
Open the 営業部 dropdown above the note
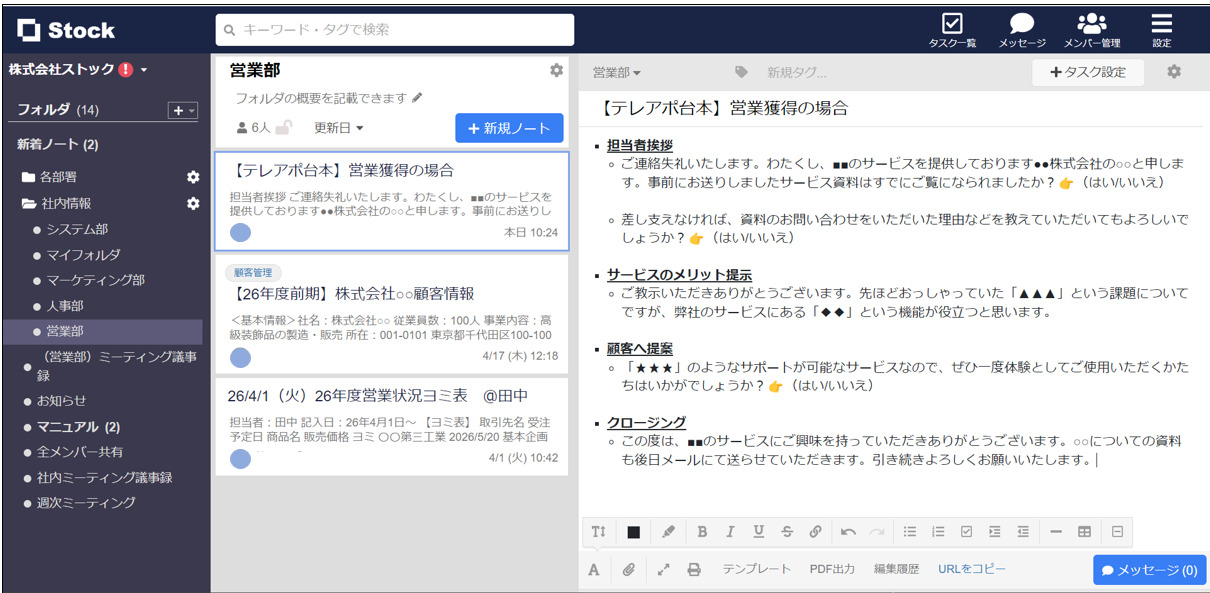coord(610,72)
